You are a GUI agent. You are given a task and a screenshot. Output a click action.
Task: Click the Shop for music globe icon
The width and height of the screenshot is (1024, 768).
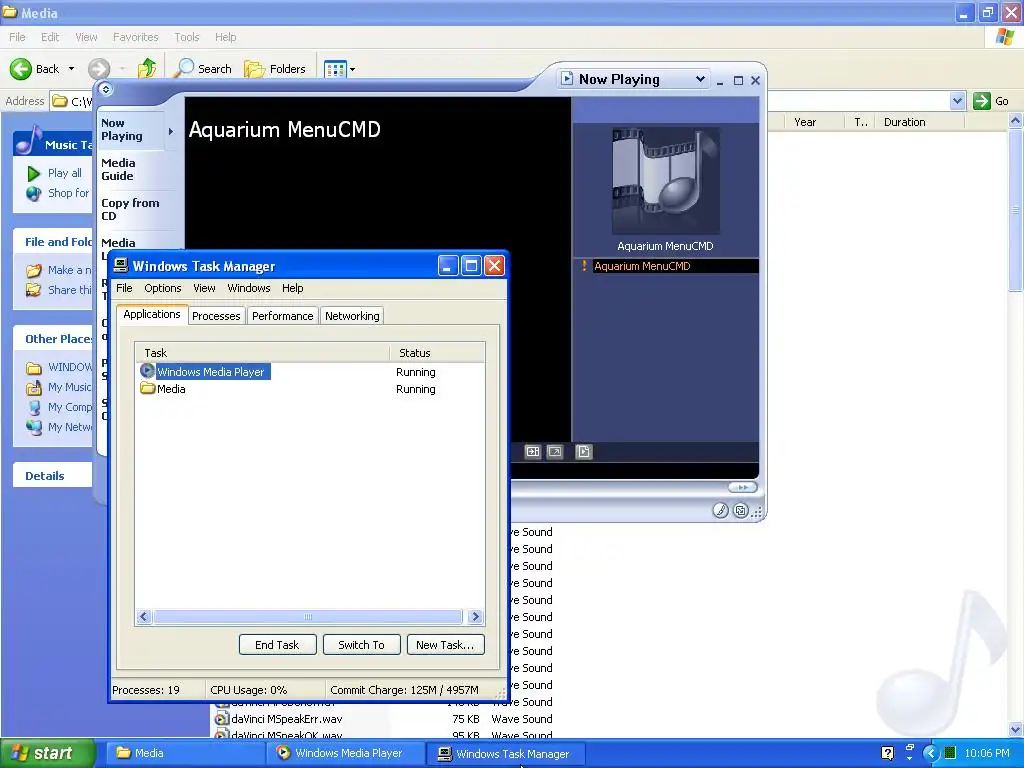coord(34,193)
